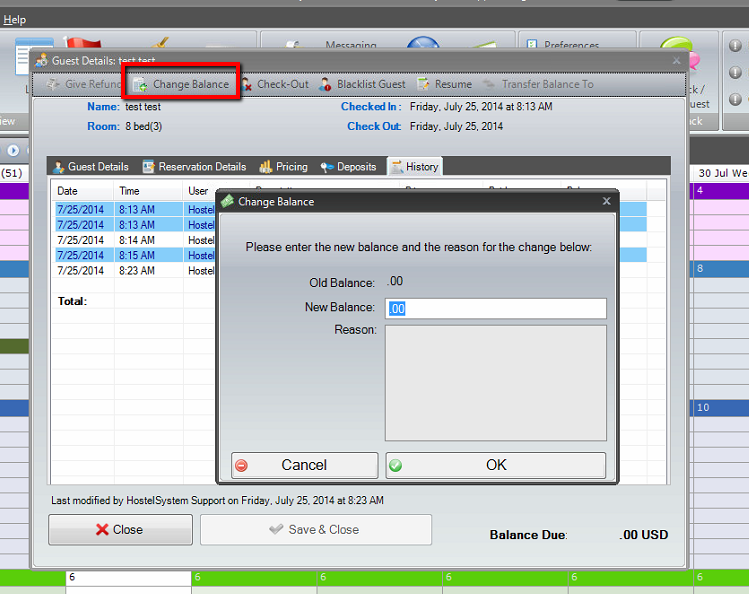Click the Give Refund icon
Viewport: 749px width, 594px height.
point(53,85)
